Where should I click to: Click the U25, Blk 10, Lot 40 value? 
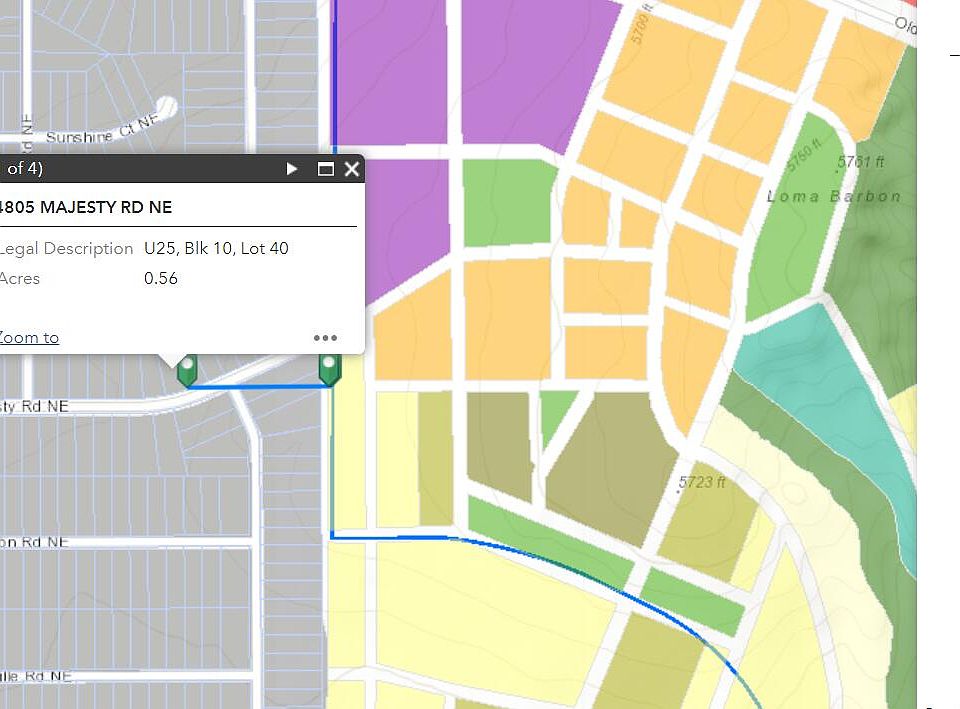point(216,248)
